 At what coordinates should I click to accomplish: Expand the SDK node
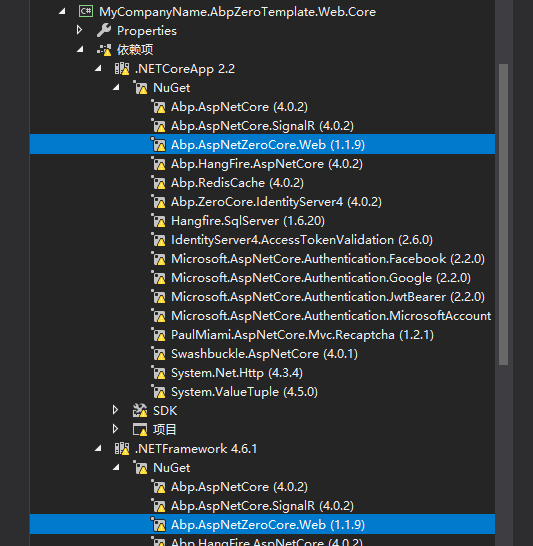click(116, 410)
